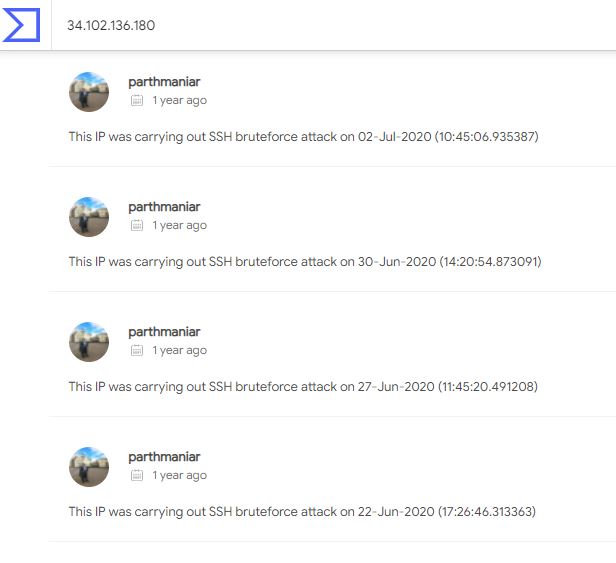The height and width of the screenshot is (563, 616).
Task: Click calendar icon on 22-Jun-2020 comment
Action: (137, 475)
